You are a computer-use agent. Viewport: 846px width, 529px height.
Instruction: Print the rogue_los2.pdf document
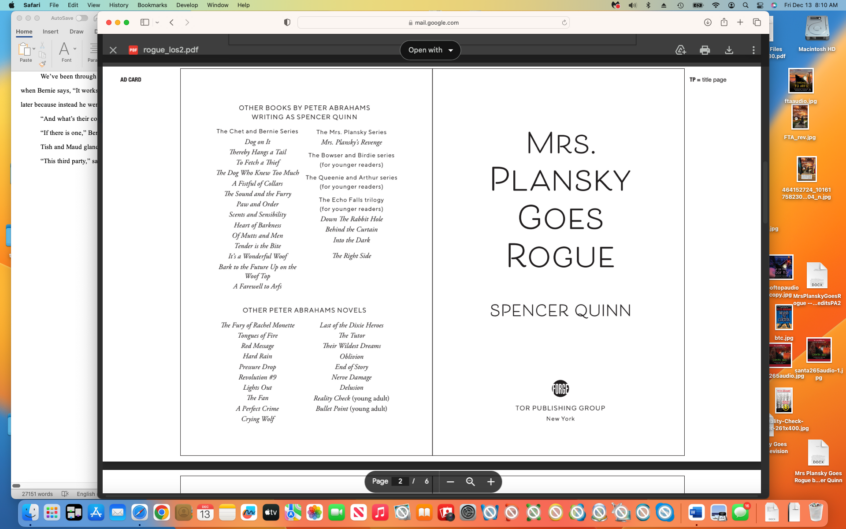pyautogui.click(x=705, y=50)
